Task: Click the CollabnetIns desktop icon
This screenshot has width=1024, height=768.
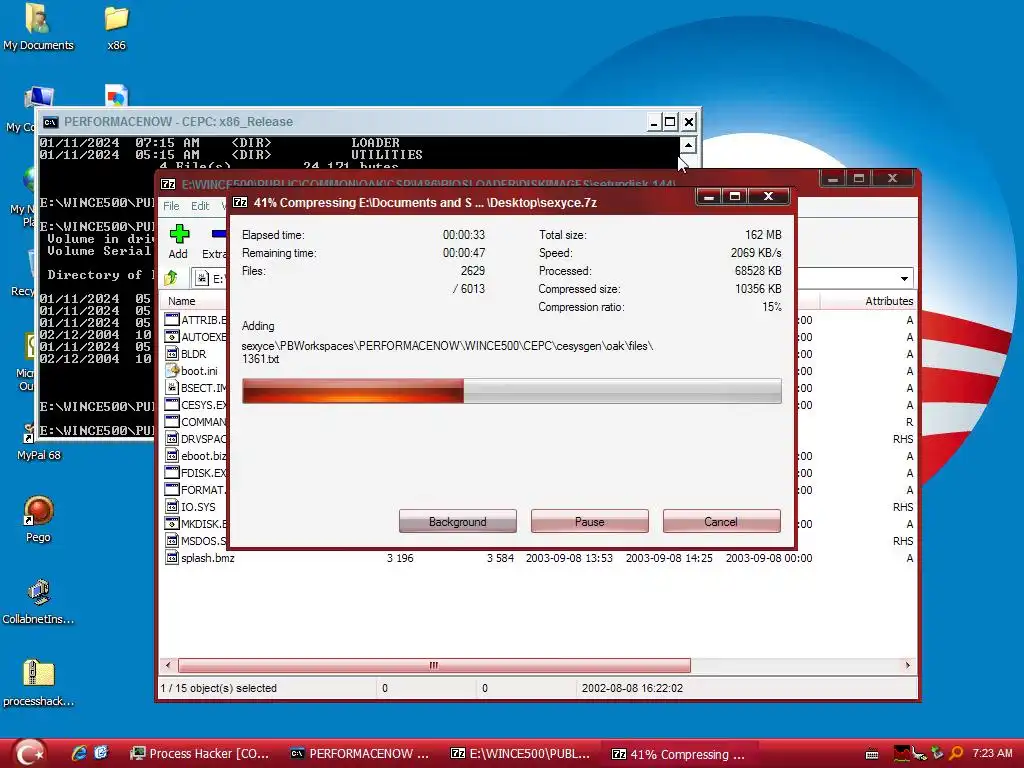Action: [x=39, y=593]
